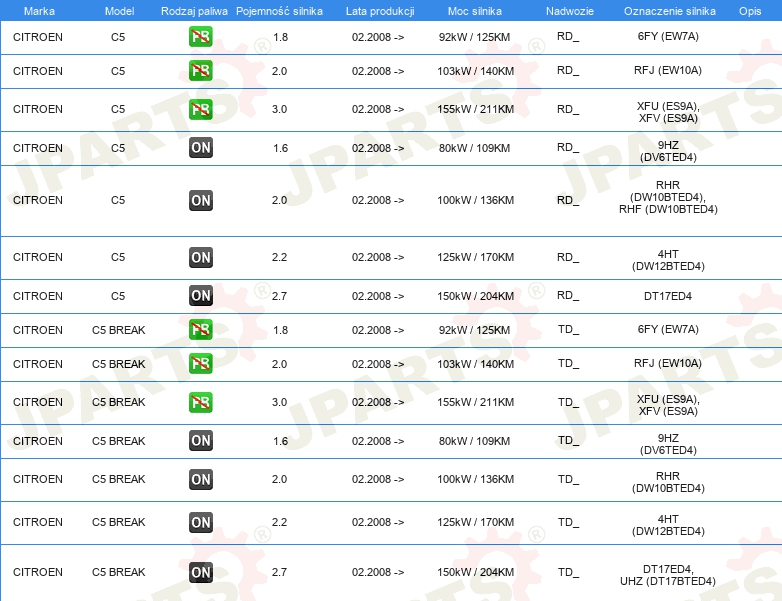Click the ON diesel icon for C5 1.6
The height and width of the screenshot is (601, 782).
click(200, 148)
